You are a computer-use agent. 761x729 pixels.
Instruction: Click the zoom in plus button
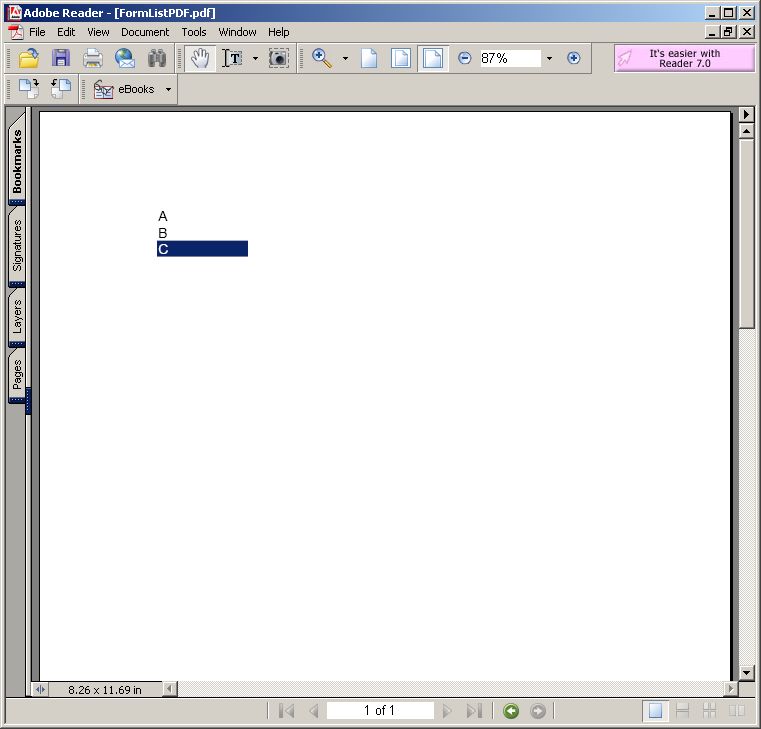pos(574,58)
